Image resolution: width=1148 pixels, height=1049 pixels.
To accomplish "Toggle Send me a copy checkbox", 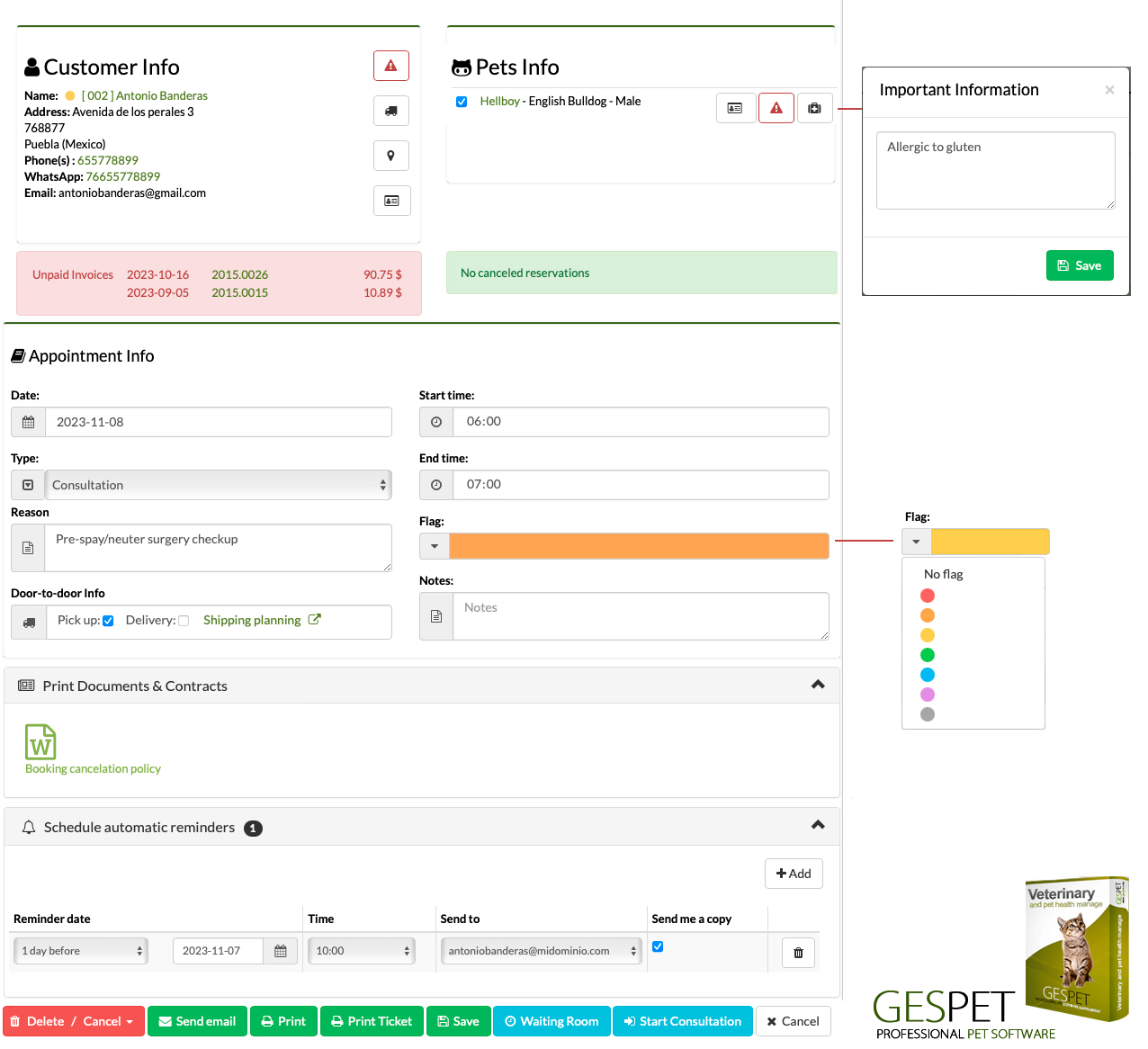I will point(658,946).
